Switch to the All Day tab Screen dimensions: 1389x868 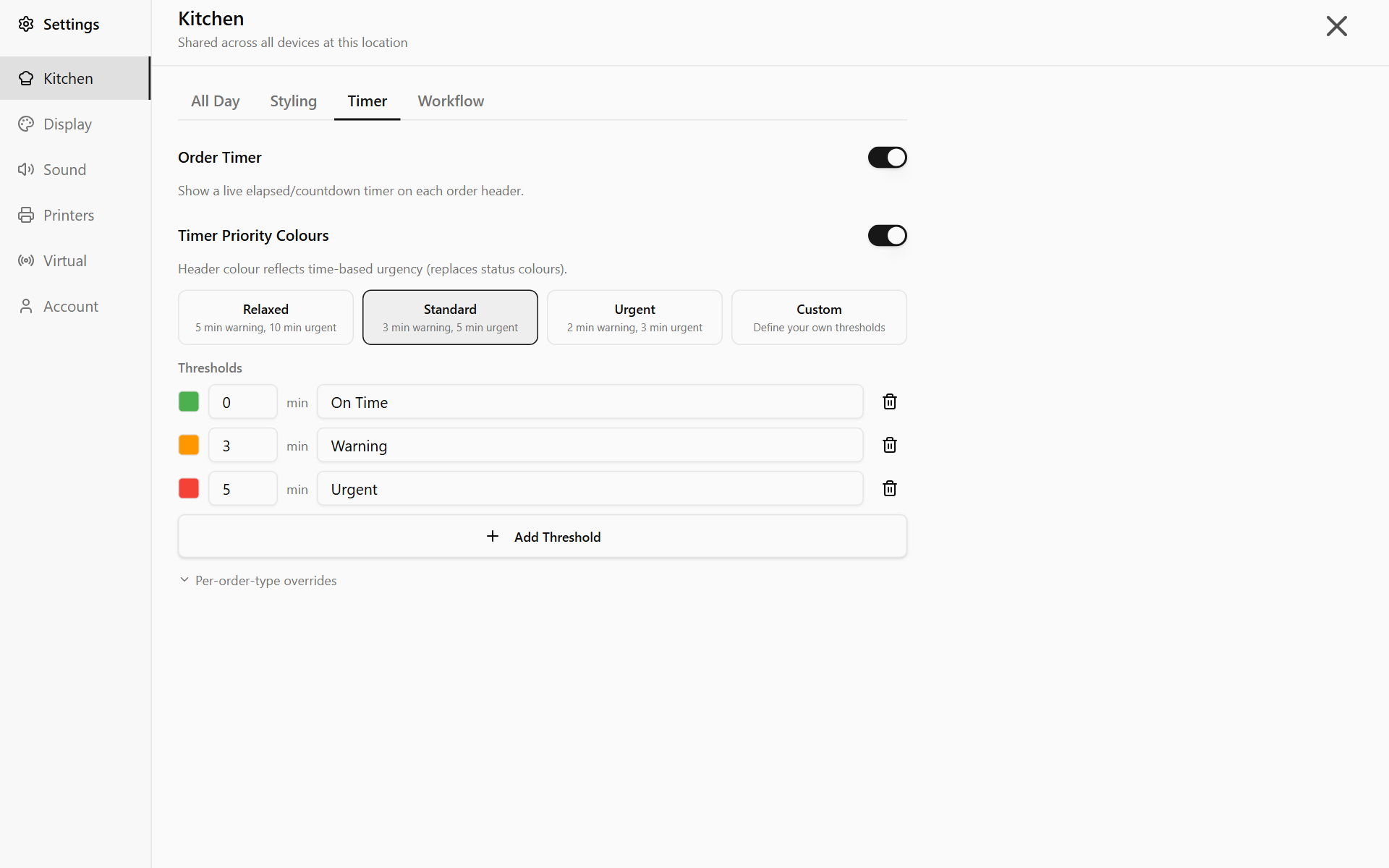[216, 101]
